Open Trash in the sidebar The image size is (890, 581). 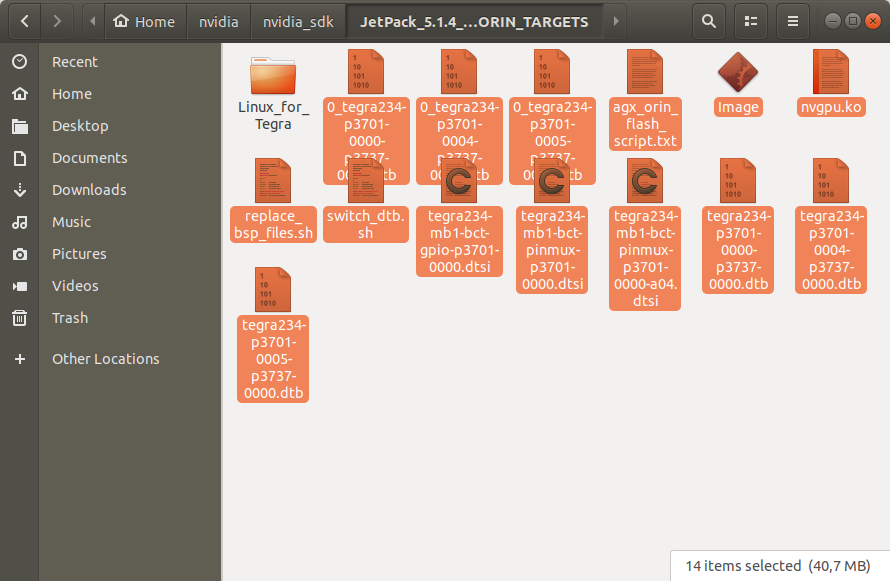(x=111, y=318)
